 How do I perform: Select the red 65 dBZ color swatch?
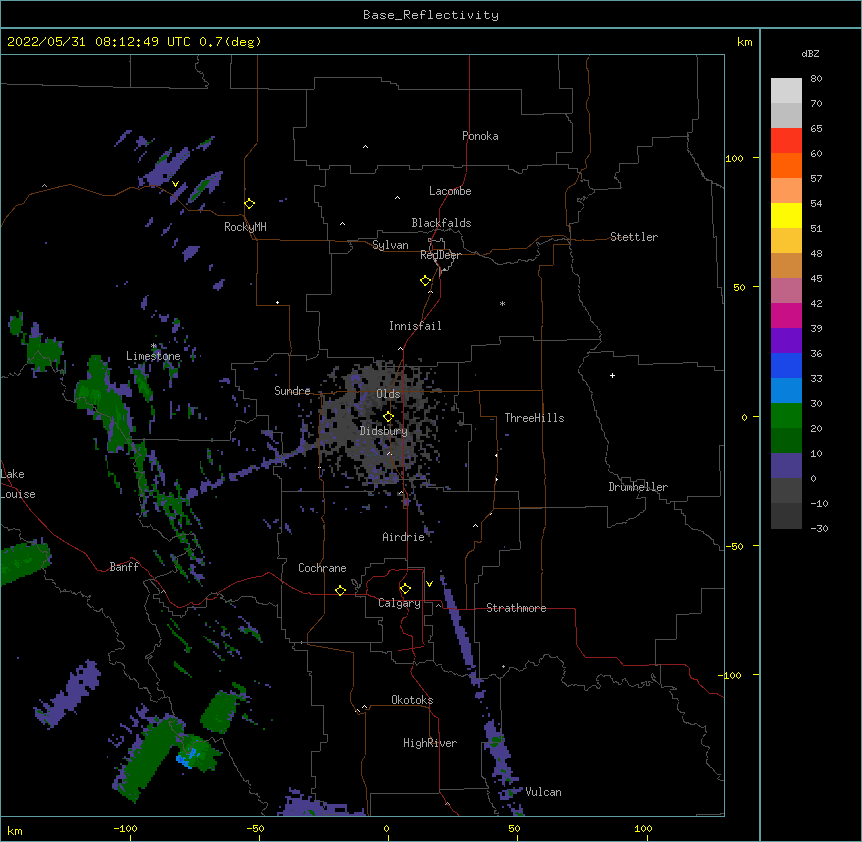pyautogui.click(x=786, y=140)
